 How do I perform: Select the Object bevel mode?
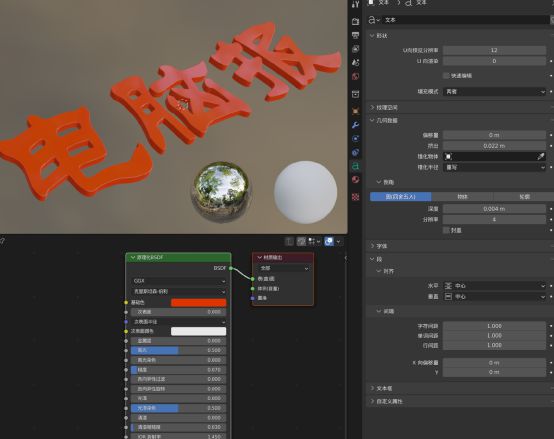pos(462,197)
